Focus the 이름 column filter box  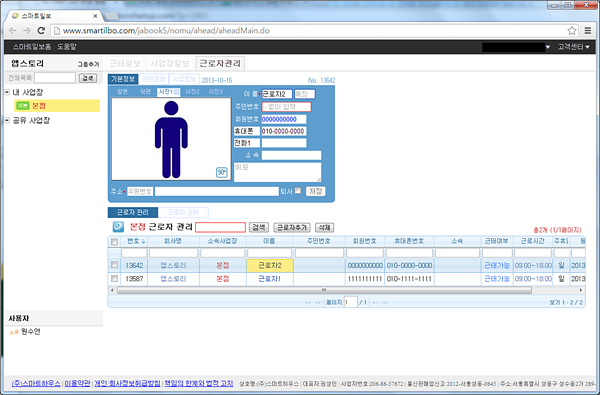point(270,253)
